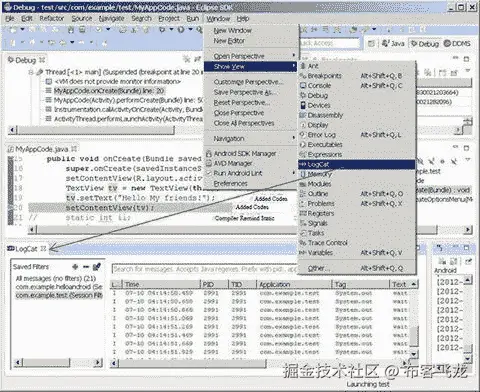Open the dropdown arrow next to the New icon

(22, 29)
